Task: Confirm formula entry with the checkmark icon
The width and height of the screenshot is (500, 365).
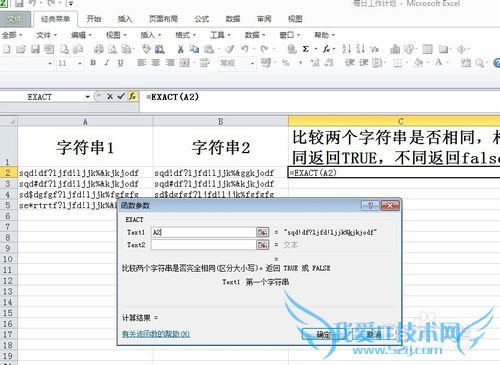Action: point(121,97)
